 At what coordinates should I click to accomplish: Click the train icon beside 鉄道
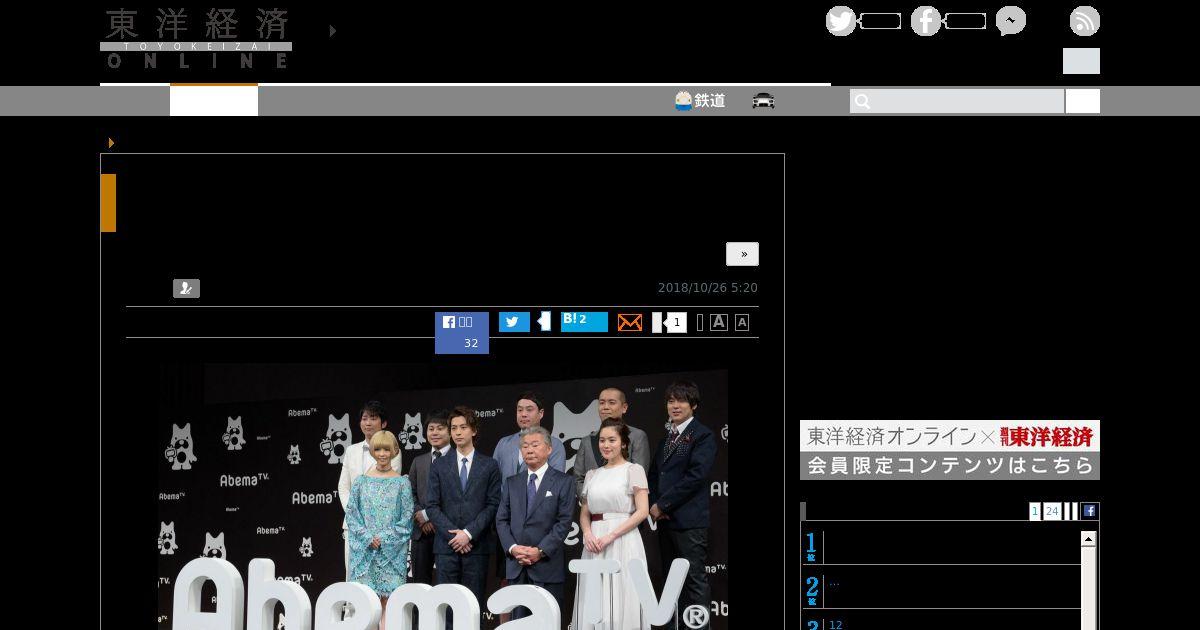click(684, 101)
